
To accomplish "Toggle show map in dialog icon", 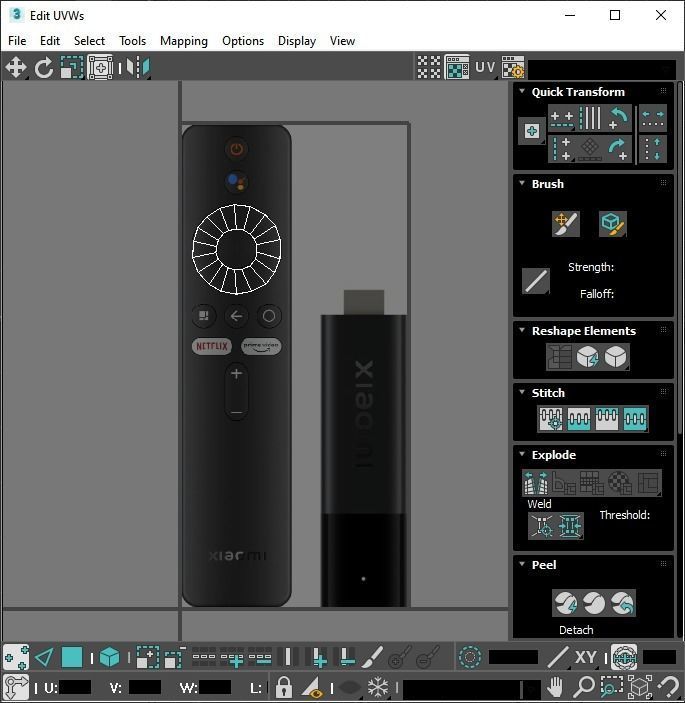I will pyautogui.click(x=457, y=67).
